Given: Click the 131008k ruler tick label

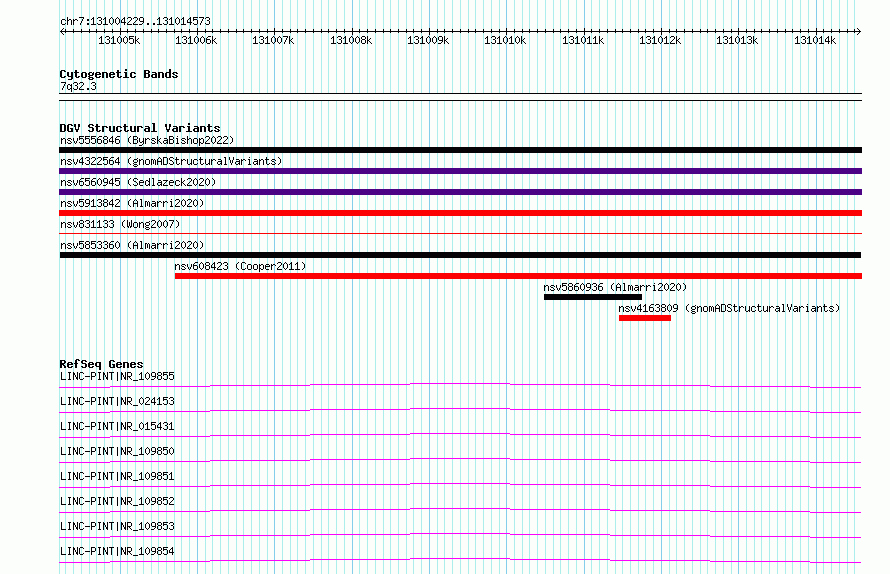Looking at the screenshot, I should click(351, 40).
